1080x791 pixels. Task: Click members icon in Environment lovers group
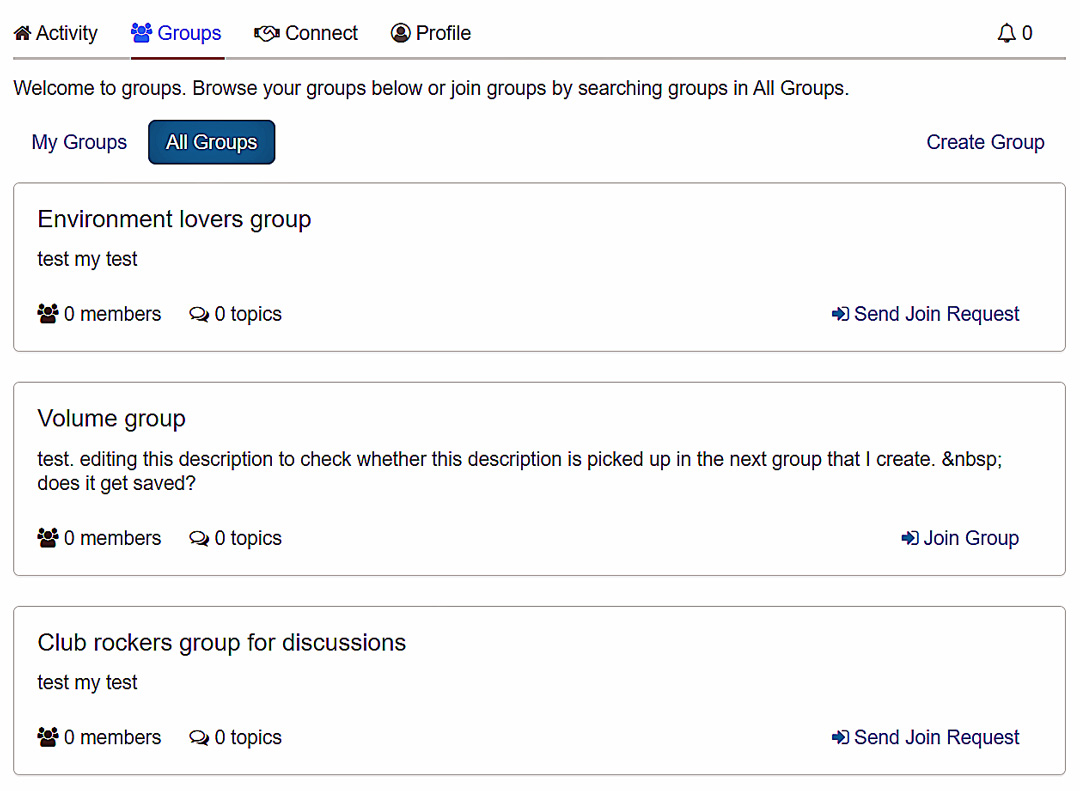tap(48, 314)
